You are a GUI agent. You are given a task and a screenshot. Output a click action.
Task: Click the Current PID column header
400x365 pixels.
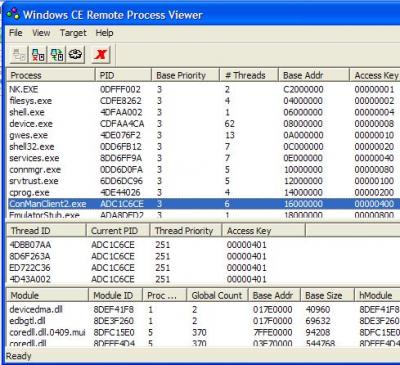click(118, 231)
